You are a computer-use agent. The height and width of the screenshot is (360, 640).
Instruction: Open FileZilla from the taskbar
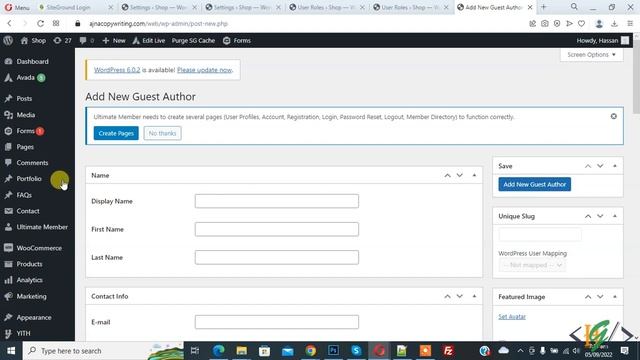(x=448, y=351)
